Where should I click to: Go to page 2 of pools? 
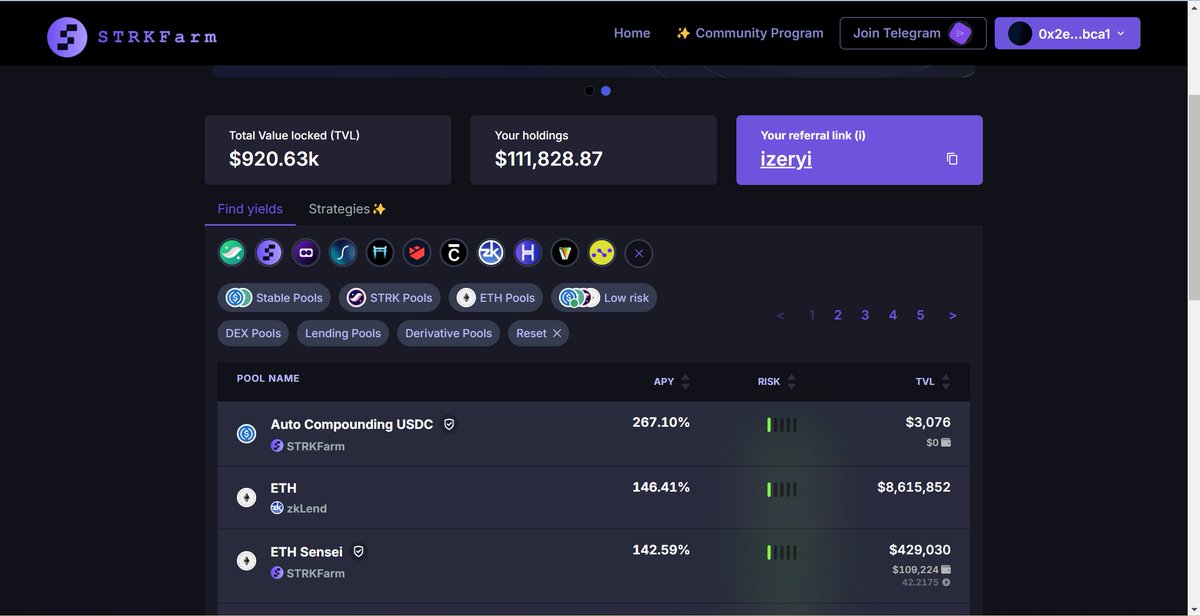click(x=838, y=315)
